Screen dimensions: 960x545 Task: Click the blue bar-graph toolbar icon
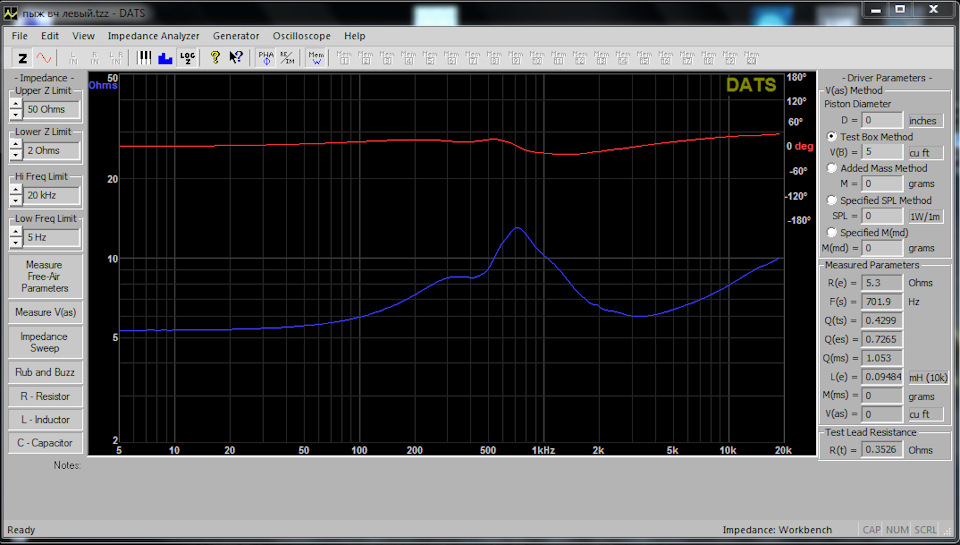point(165,58)
